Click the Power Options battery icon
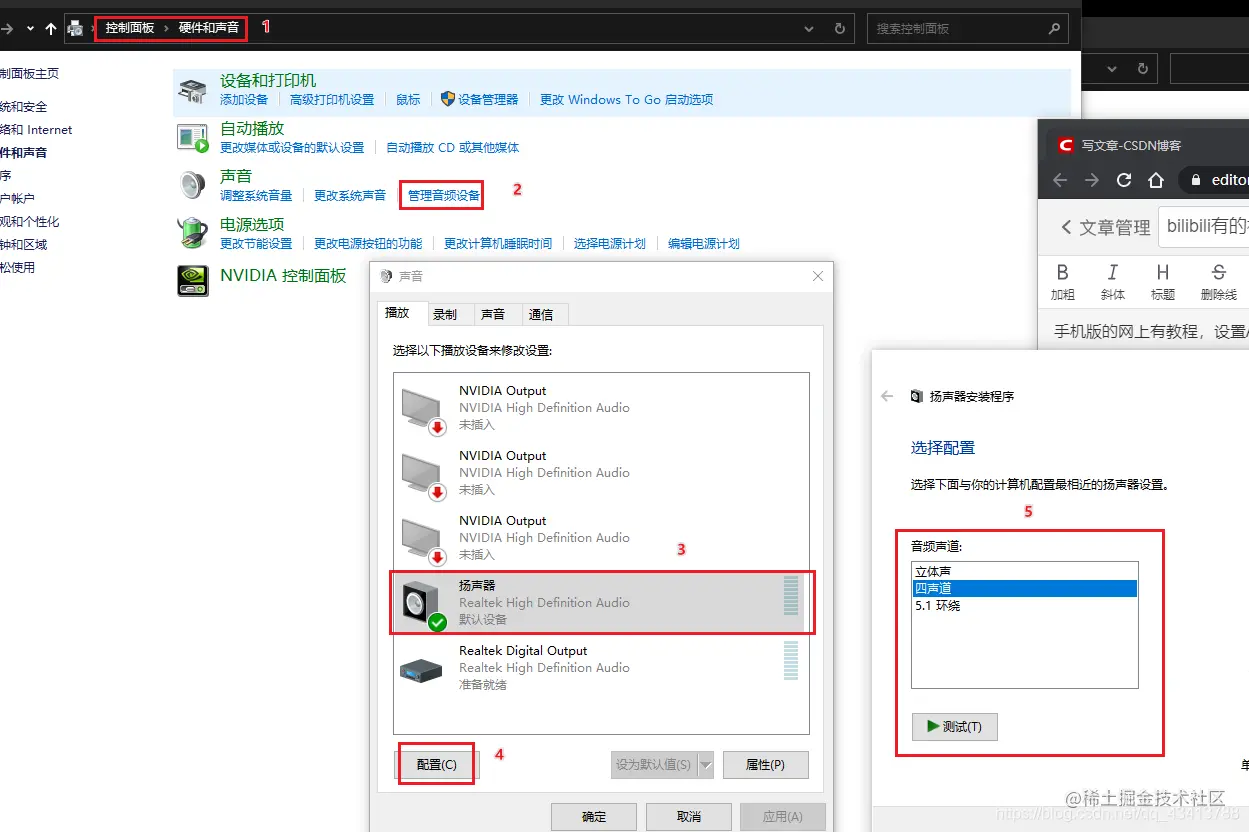1249x832 pixels. pos(192,233)
